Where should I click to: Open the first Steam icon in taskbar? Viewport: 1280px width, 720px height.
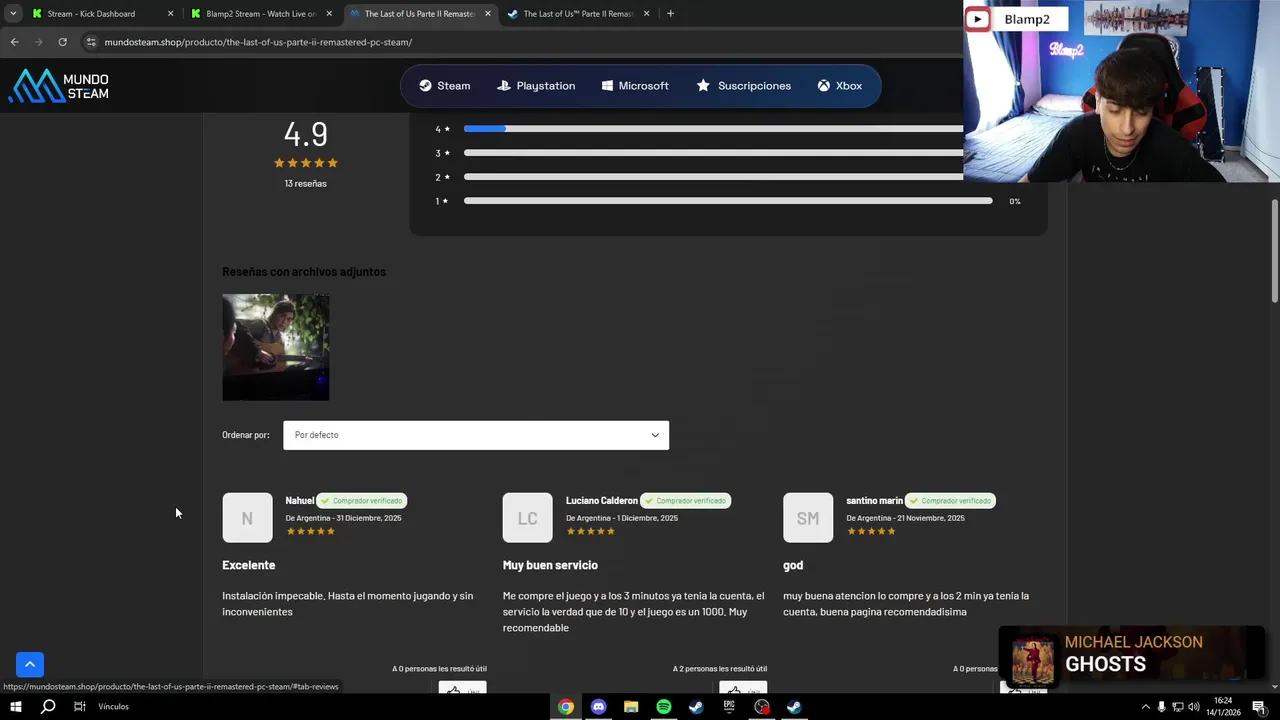point(696,707)
